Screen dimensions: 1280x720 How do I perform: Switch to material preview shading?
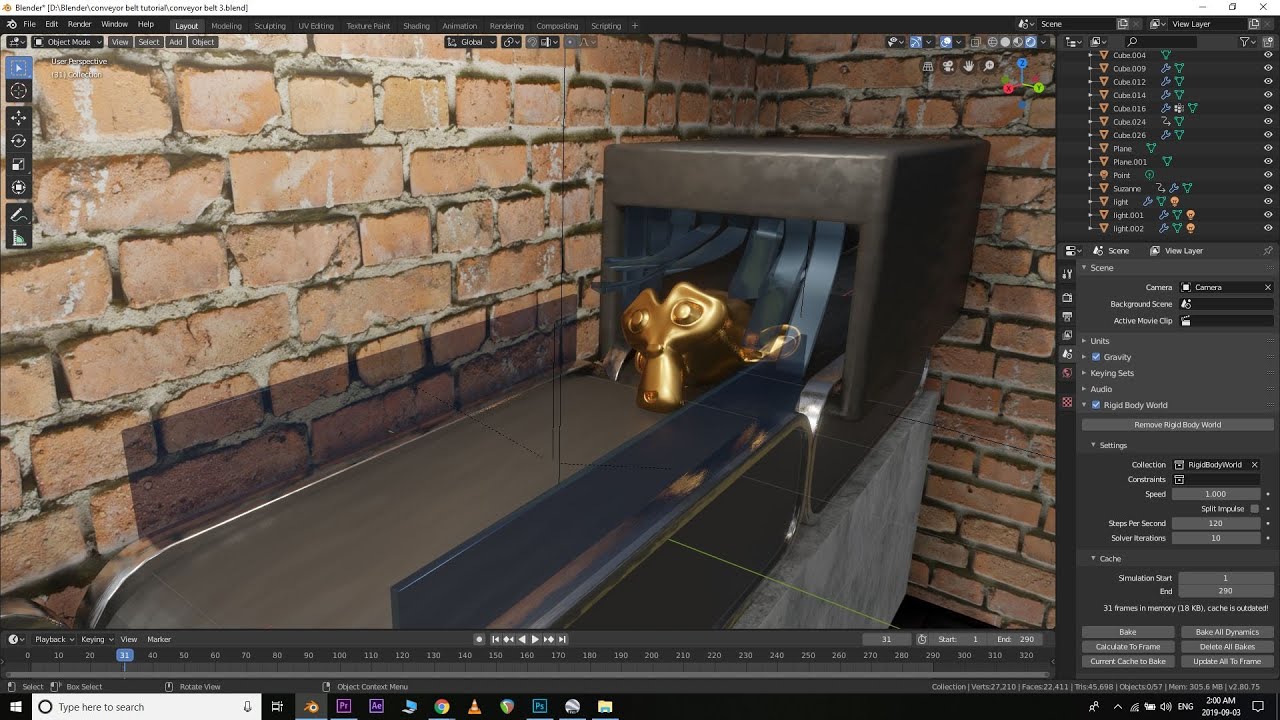pos(1018,42)
